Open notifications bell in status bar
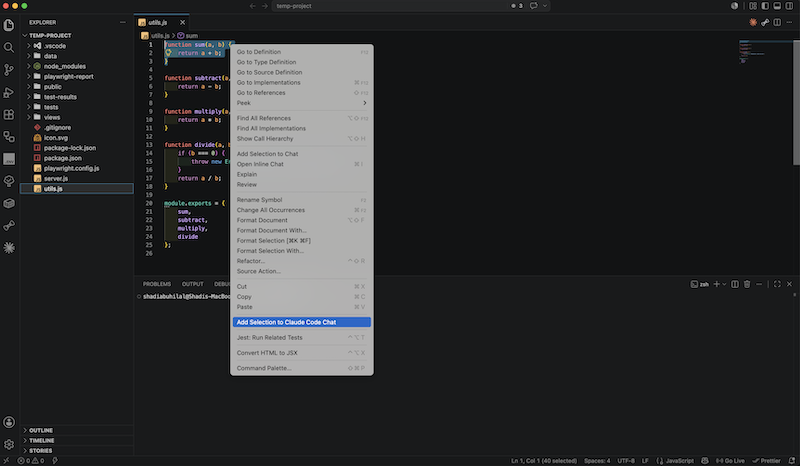This screenshot has height=466, width=800. click(792, 461)
